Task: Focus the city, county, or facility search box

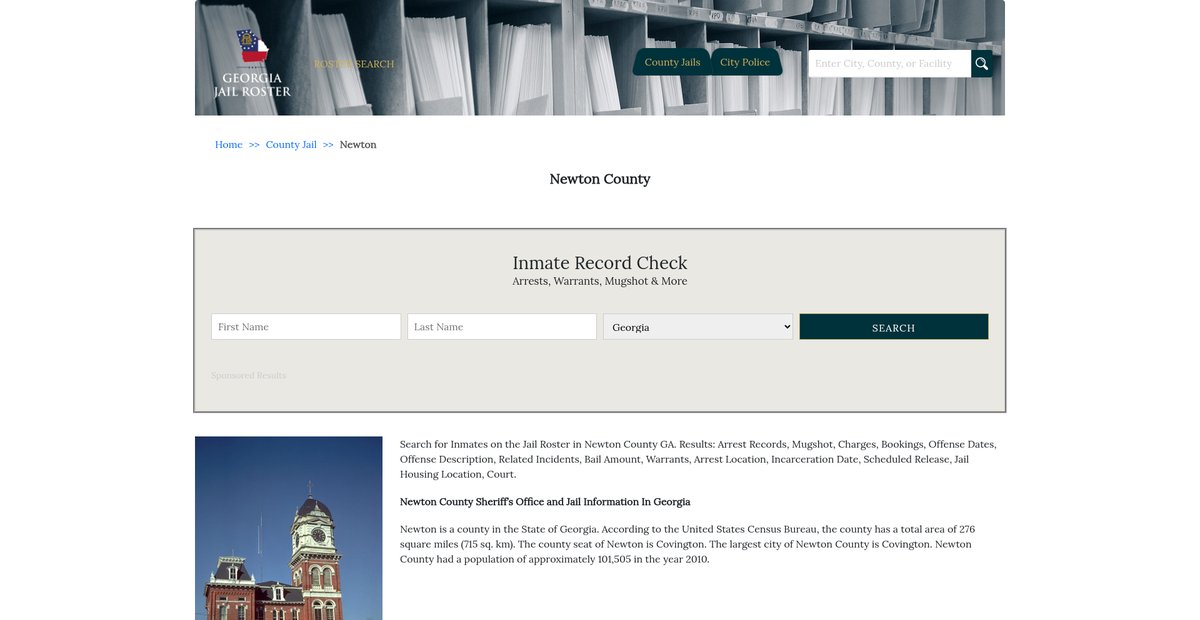Action: point(889,64)
